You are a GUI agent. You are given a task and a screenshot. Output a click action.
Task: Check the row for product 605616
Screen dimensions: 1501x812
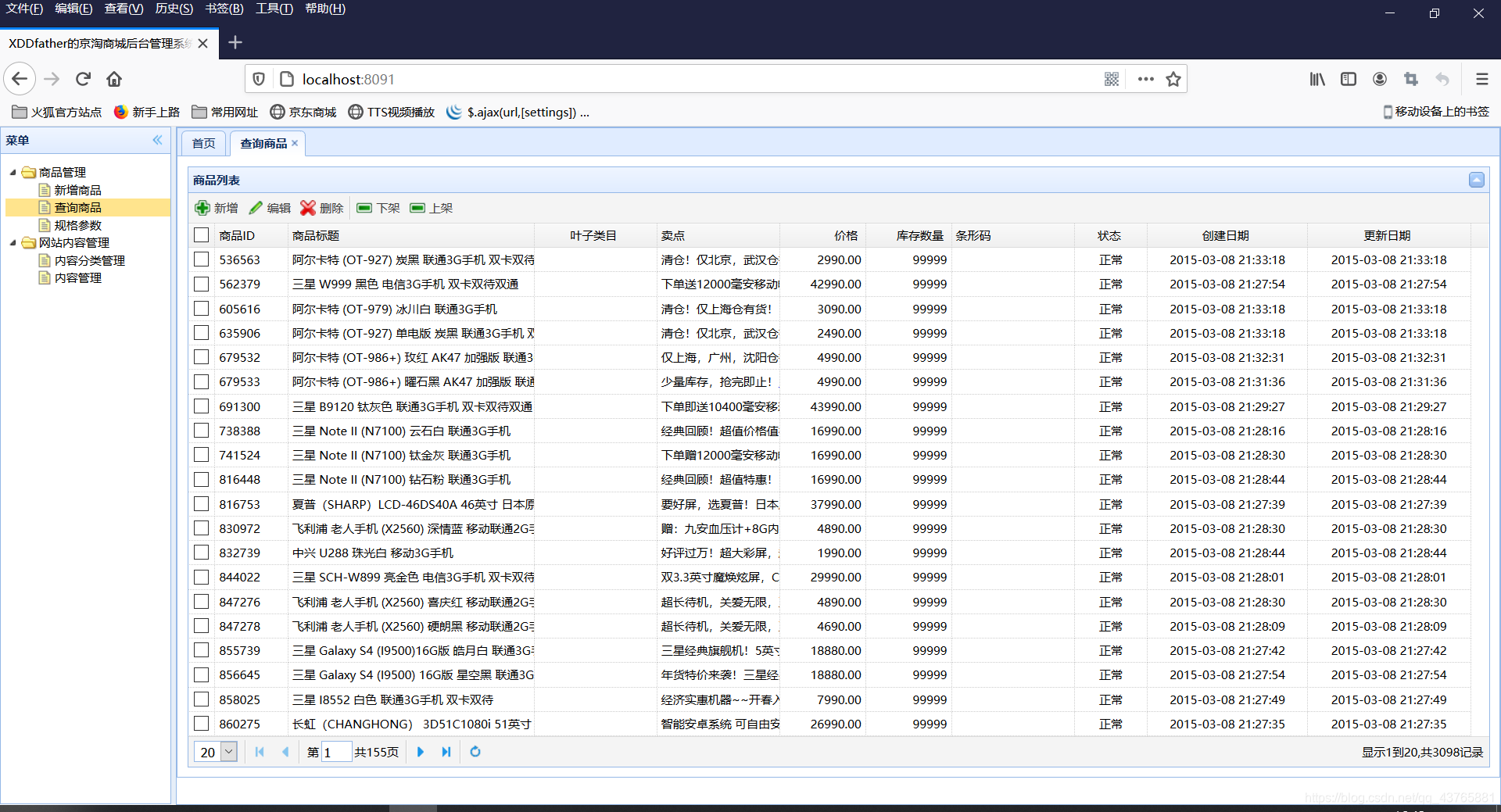pos(202,308)
